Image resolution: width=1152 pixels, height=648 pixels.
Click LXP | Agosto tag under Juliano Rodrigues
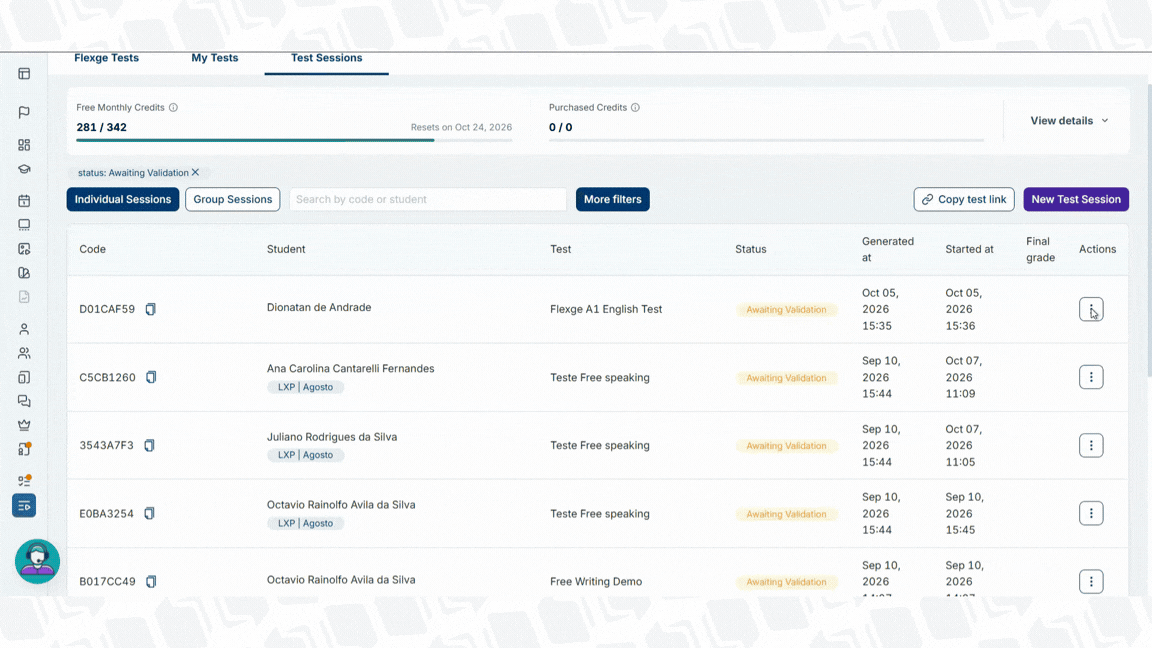coord(305,455)
